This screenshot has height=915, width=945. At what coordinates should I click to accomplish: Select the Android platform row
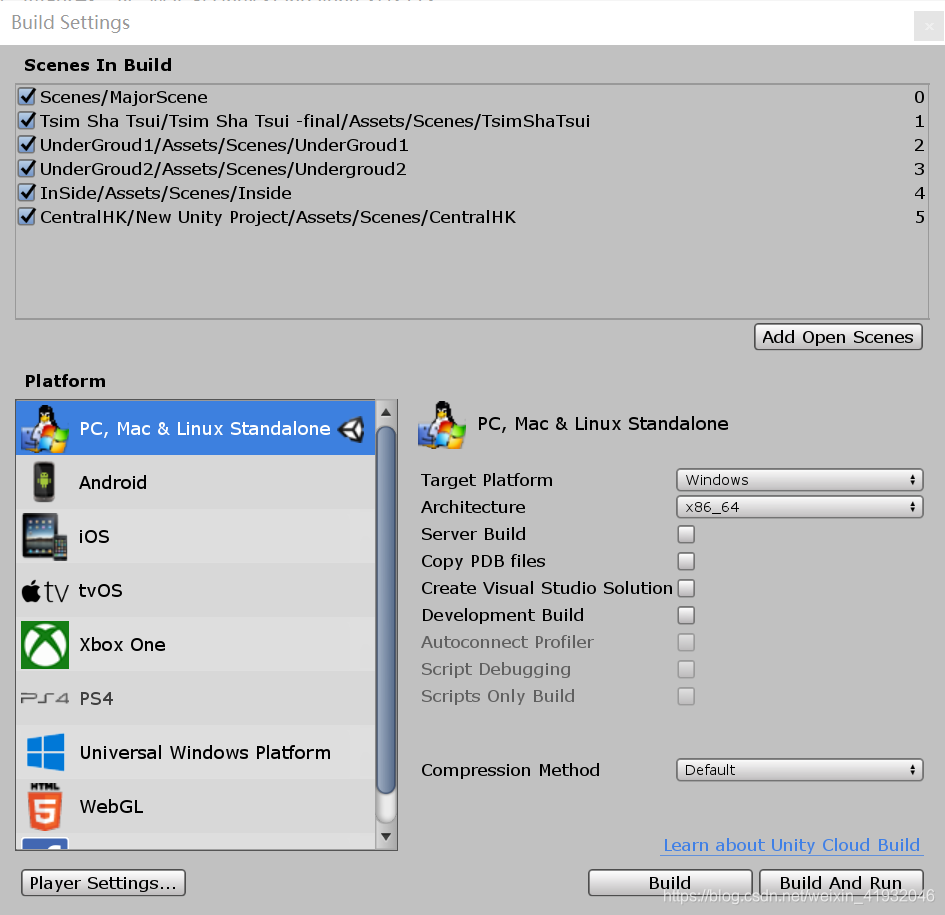click(x=195, y=482)
